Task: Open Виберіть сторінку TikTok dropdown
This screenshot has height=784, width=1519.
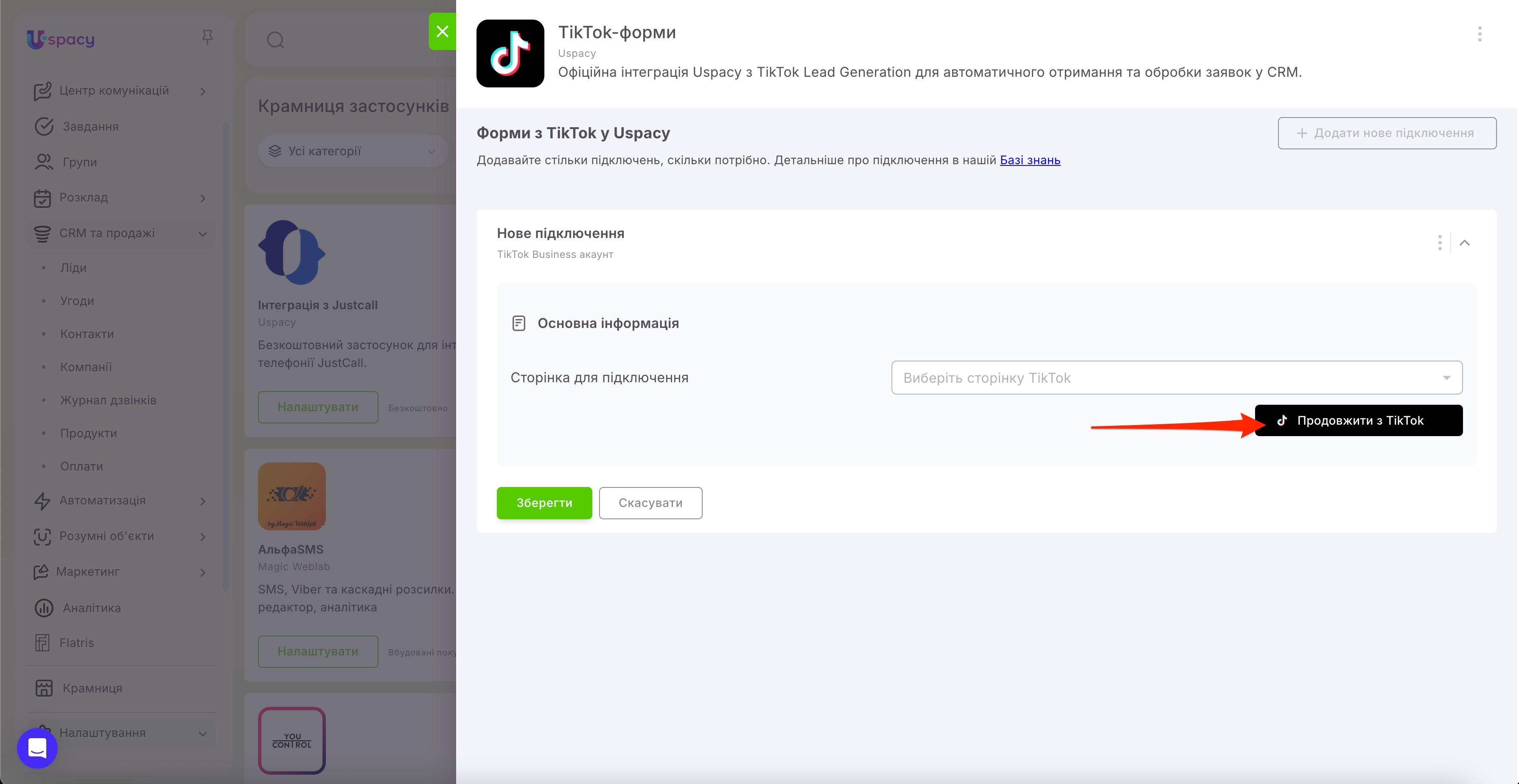Action: click(x=1177, y=378)
